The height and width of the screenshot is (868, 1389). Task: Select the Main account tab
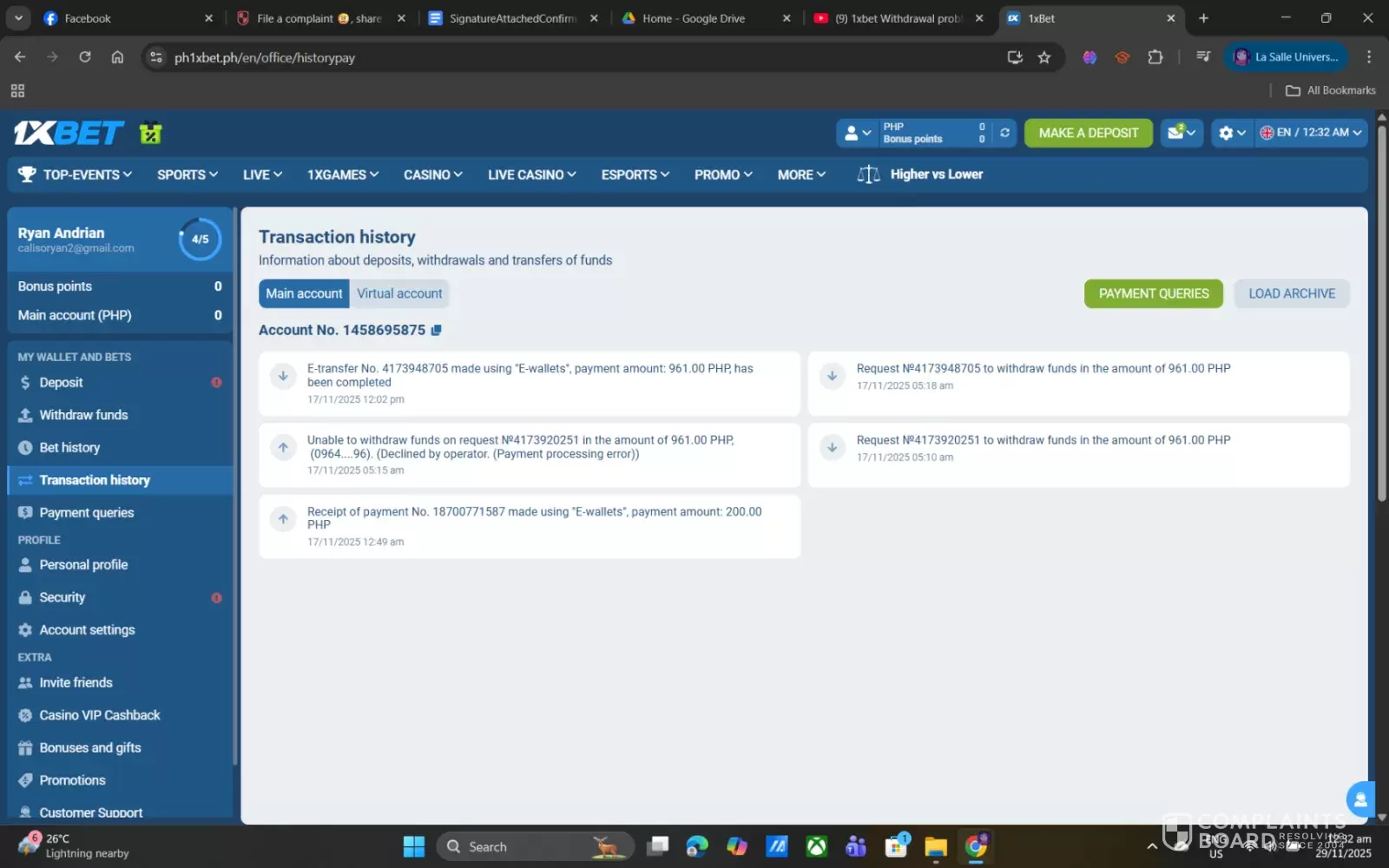point(304,293)
